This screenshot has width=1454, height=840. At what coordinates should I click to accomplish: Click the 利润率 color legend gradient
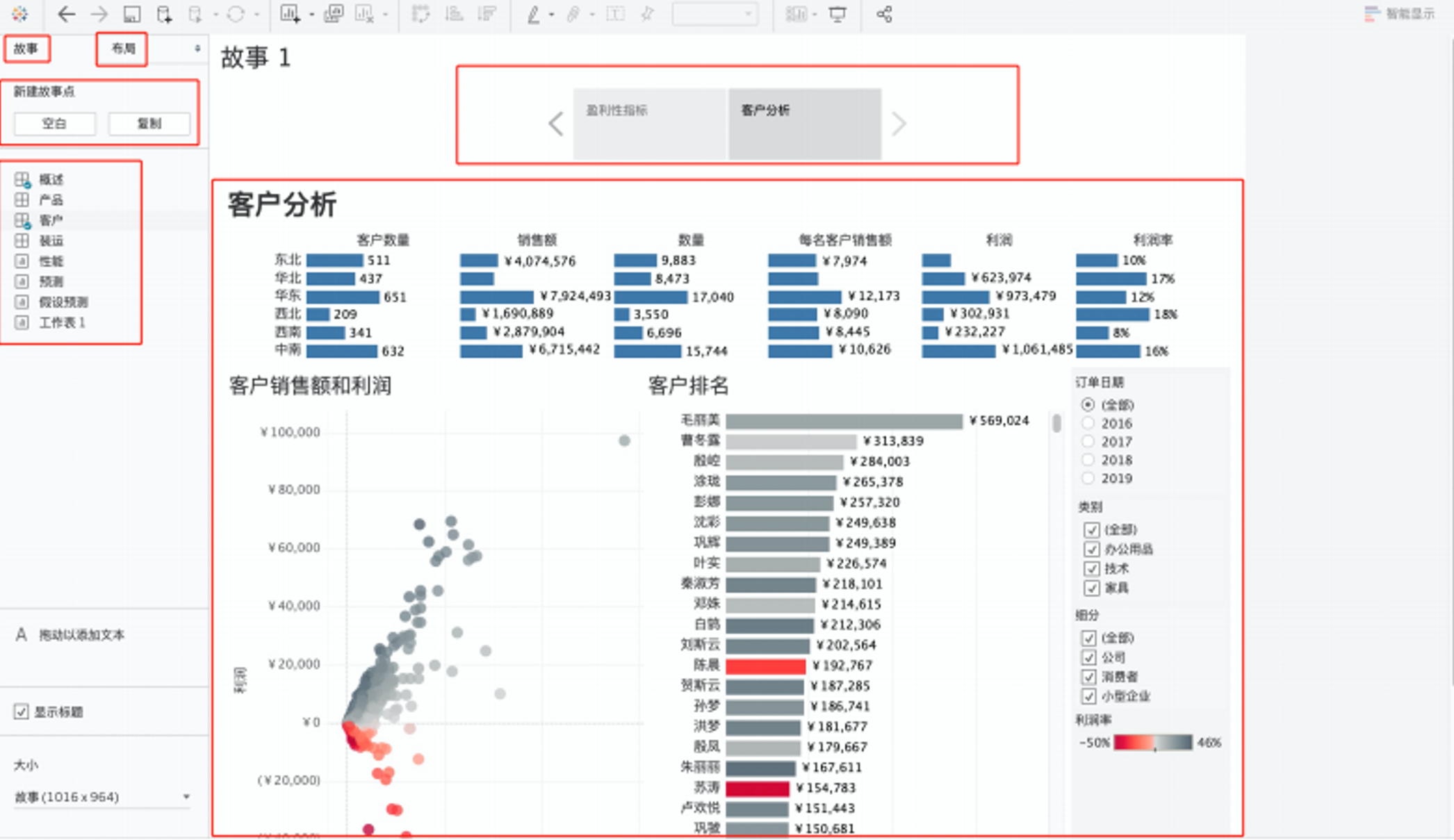1152,743
